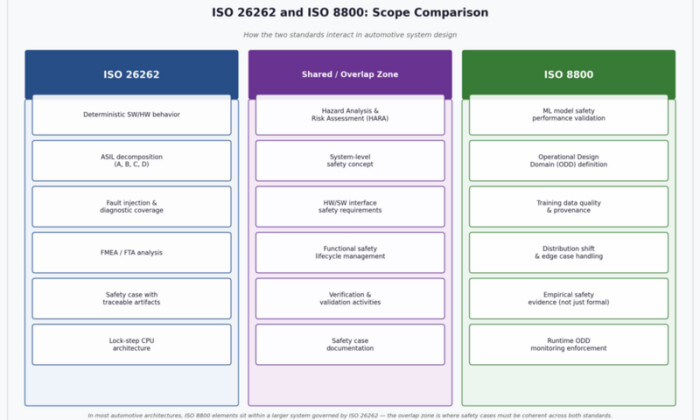700x420 pixels.
Task: Select the Deterministic SW/HW behavior box
Action: pos(131,115)
